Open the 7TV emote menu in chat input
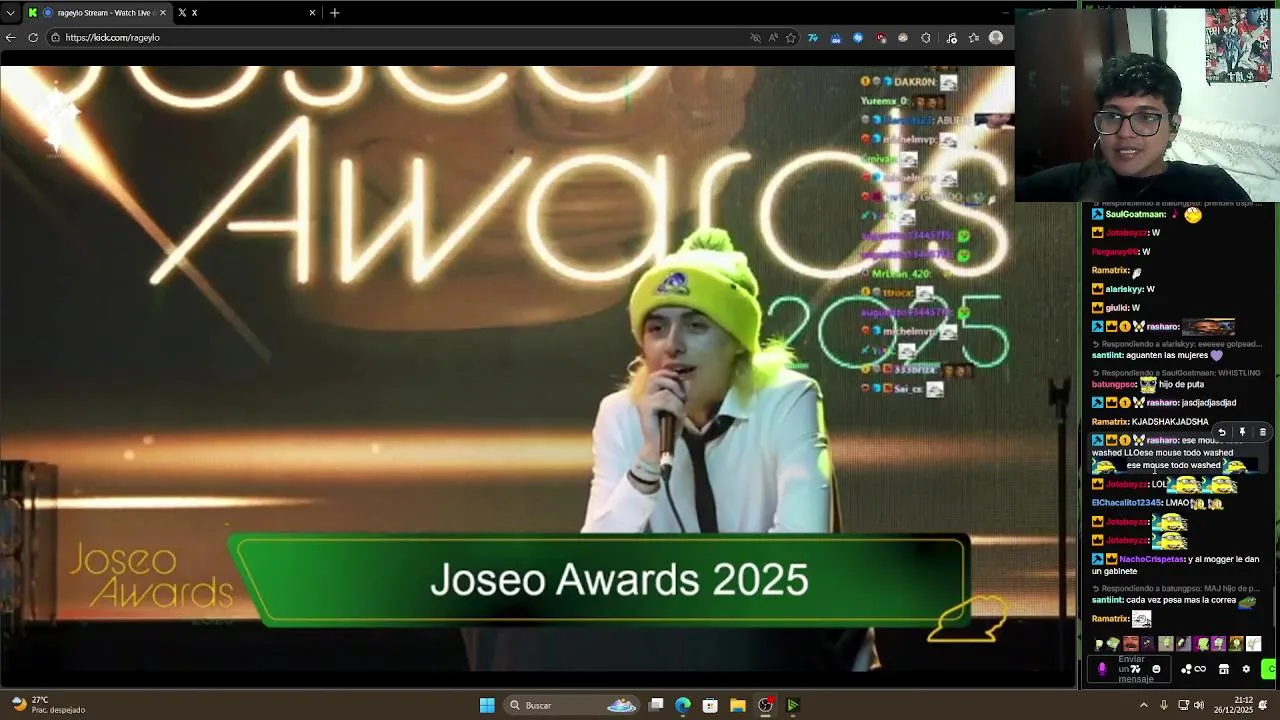This screenshot has width=1280, height=720. 1136,669
